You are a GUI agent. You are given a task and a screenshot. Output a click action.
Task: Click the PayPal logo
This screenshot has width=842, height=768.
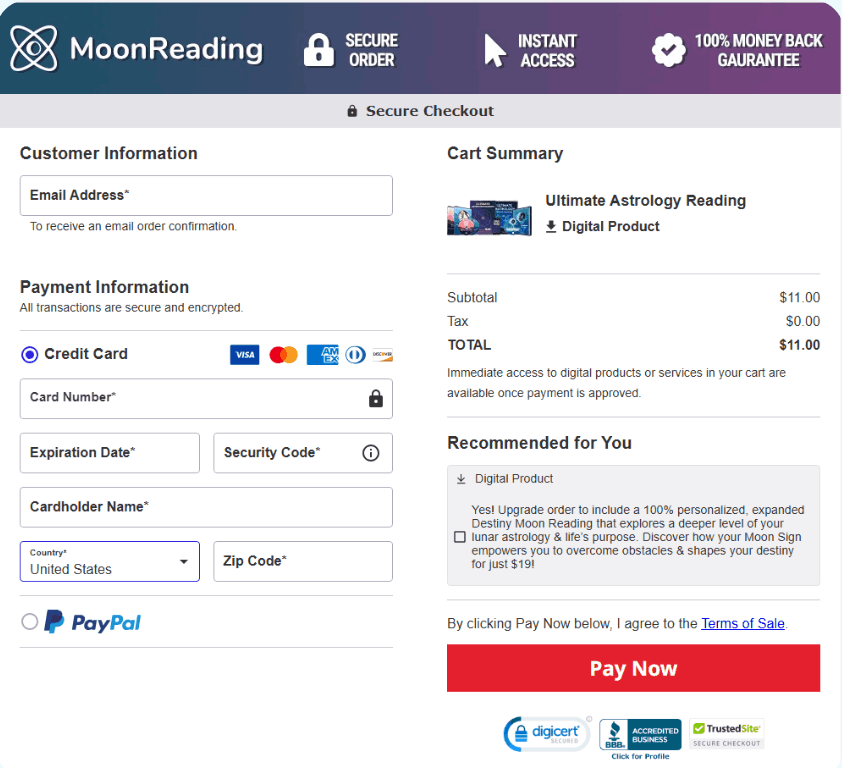click(x=93, y=621)
